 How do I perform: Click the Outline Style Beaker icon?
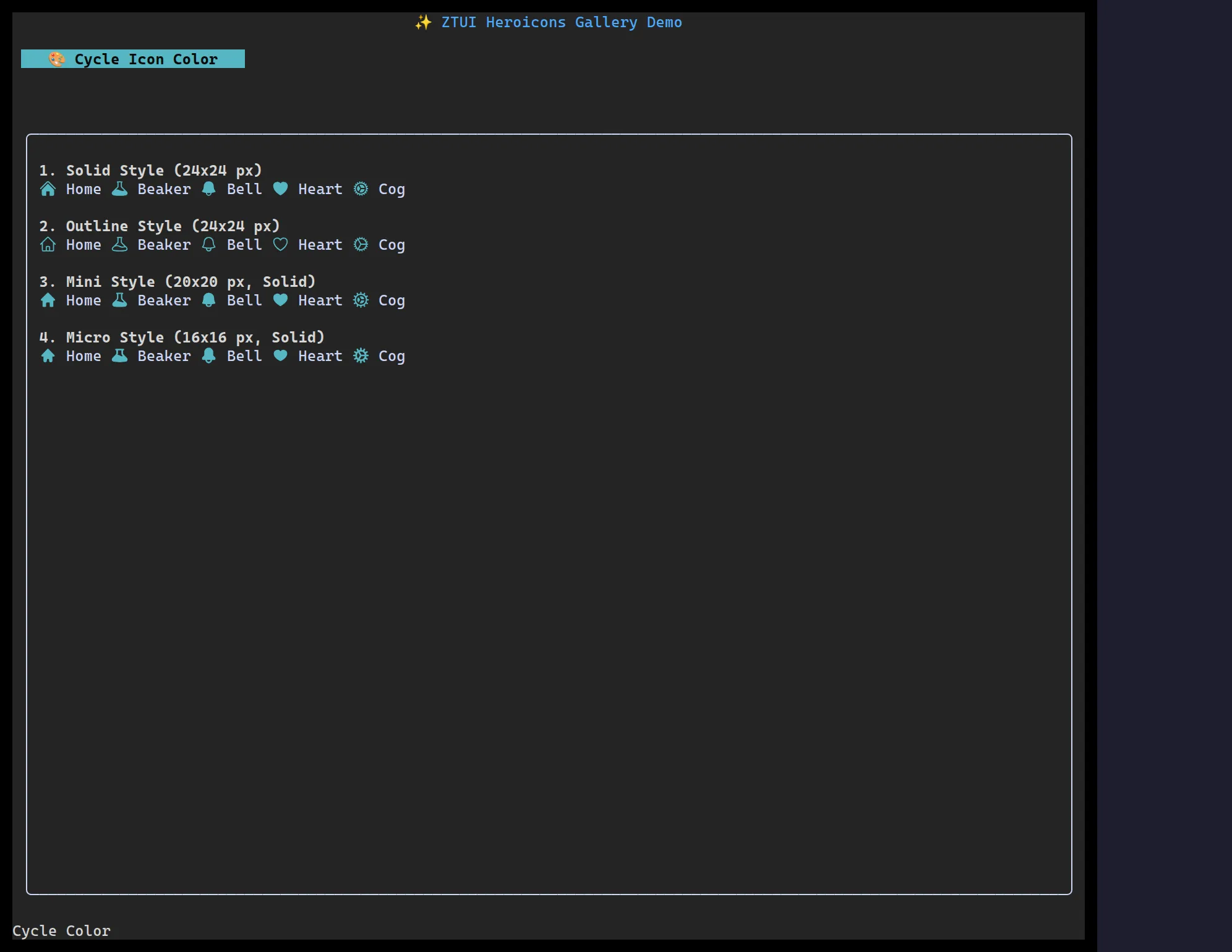click(119, 244)
